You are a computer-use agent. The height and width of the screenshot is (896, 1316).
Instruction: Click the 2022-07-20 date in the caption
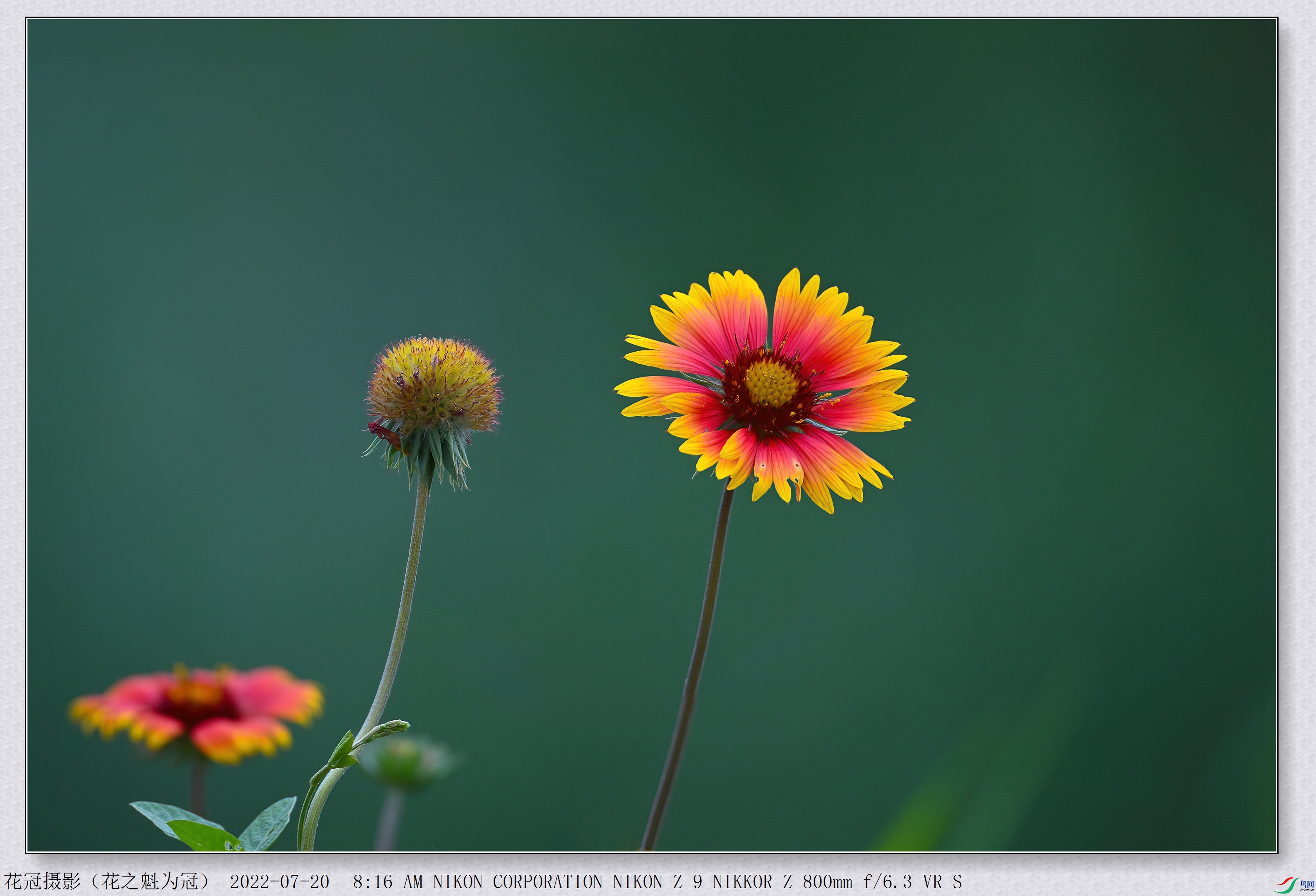point(280,882)
